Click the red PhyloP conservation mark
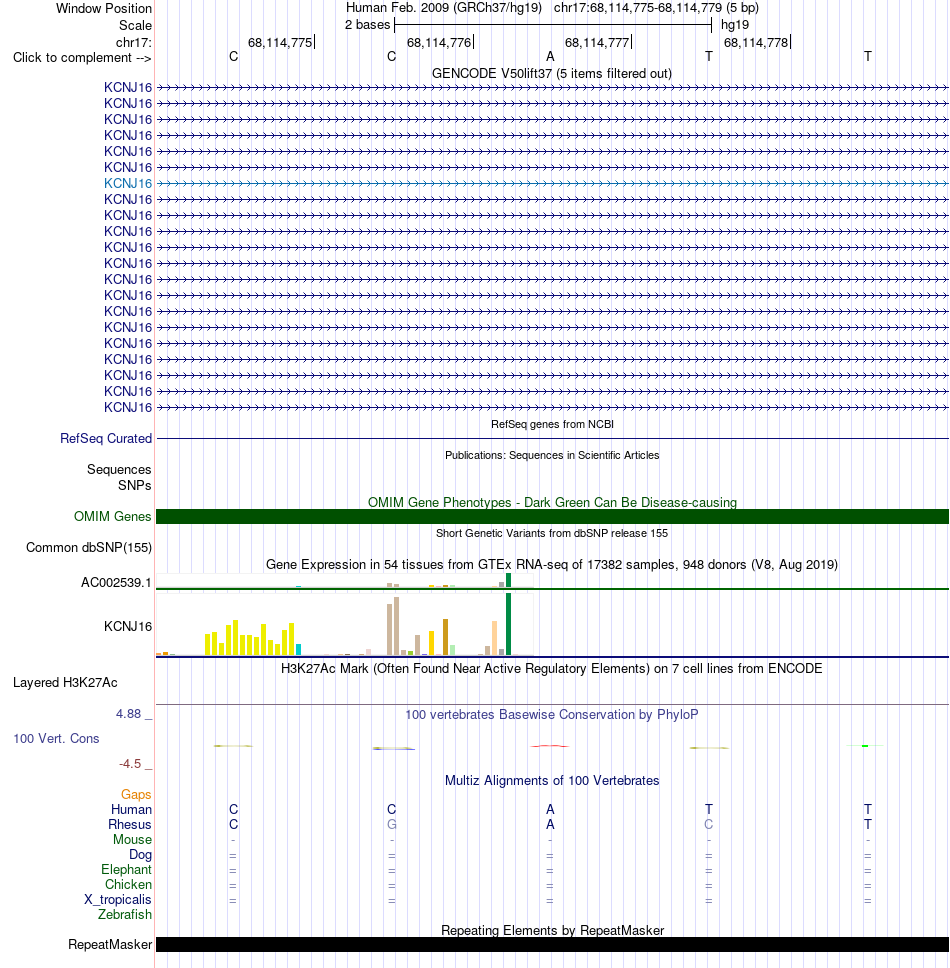Screen dimensions: 950x968 (549, 746)
